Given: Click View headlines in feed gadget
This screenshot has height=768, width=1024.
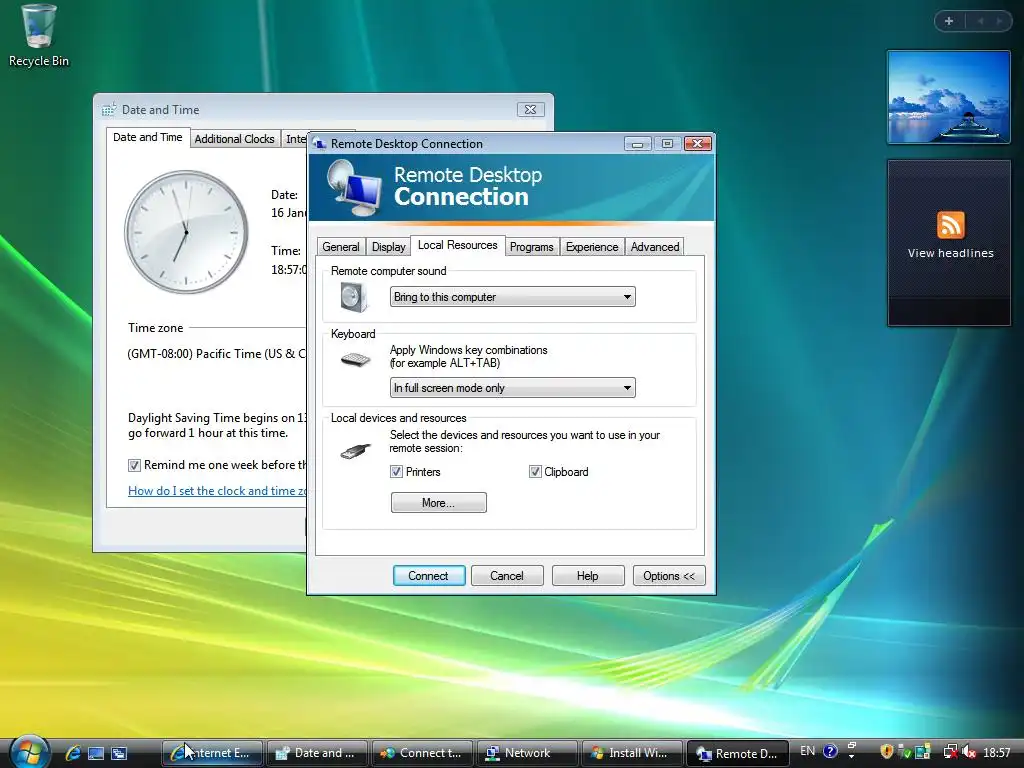Looking at the screenshot, I should (950, 253).
